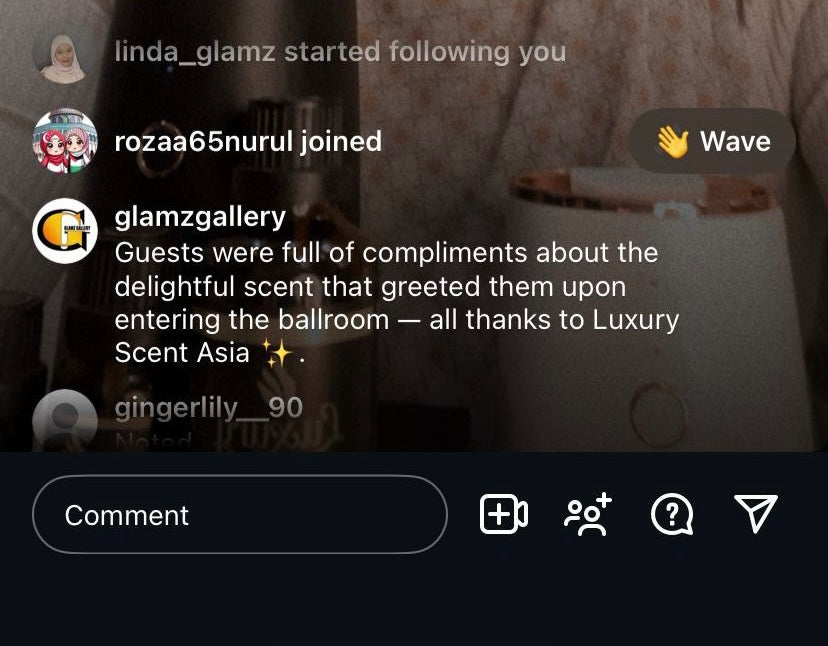Open rozaa65nurul cartoon avatar
828x646 pixels.
(x=65, y=141)
